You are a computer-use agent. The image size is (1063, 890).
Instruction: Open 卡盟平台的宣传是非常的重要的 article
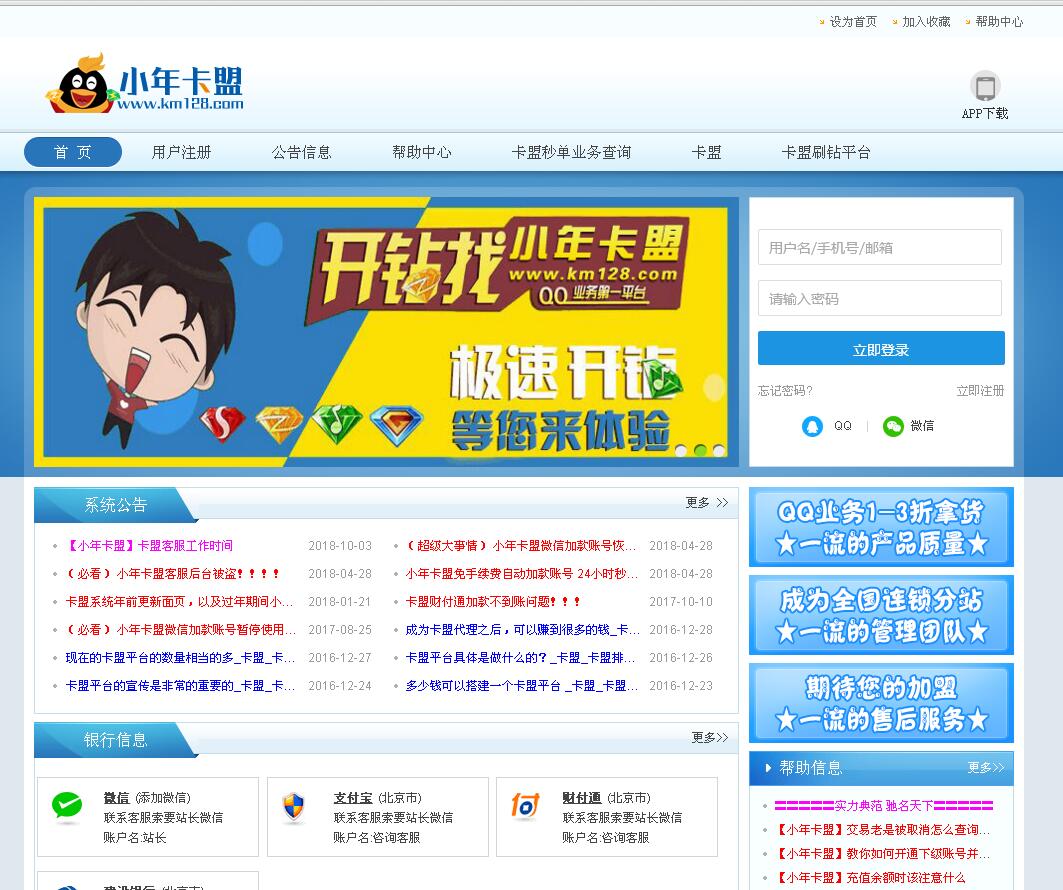click(180, 686)
